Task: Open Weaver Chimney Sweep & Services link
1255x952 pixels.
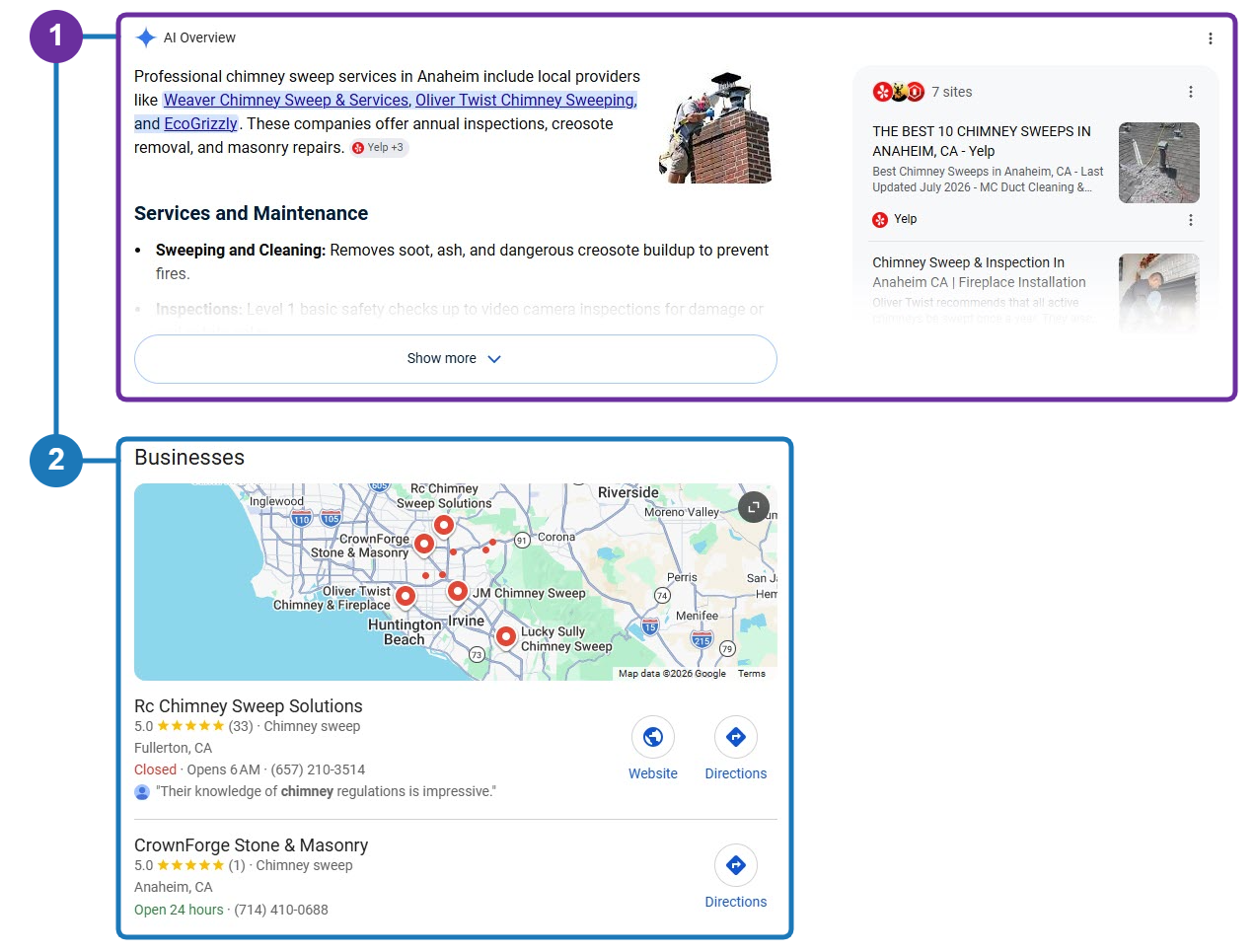Action: click(x=286, y=100)
